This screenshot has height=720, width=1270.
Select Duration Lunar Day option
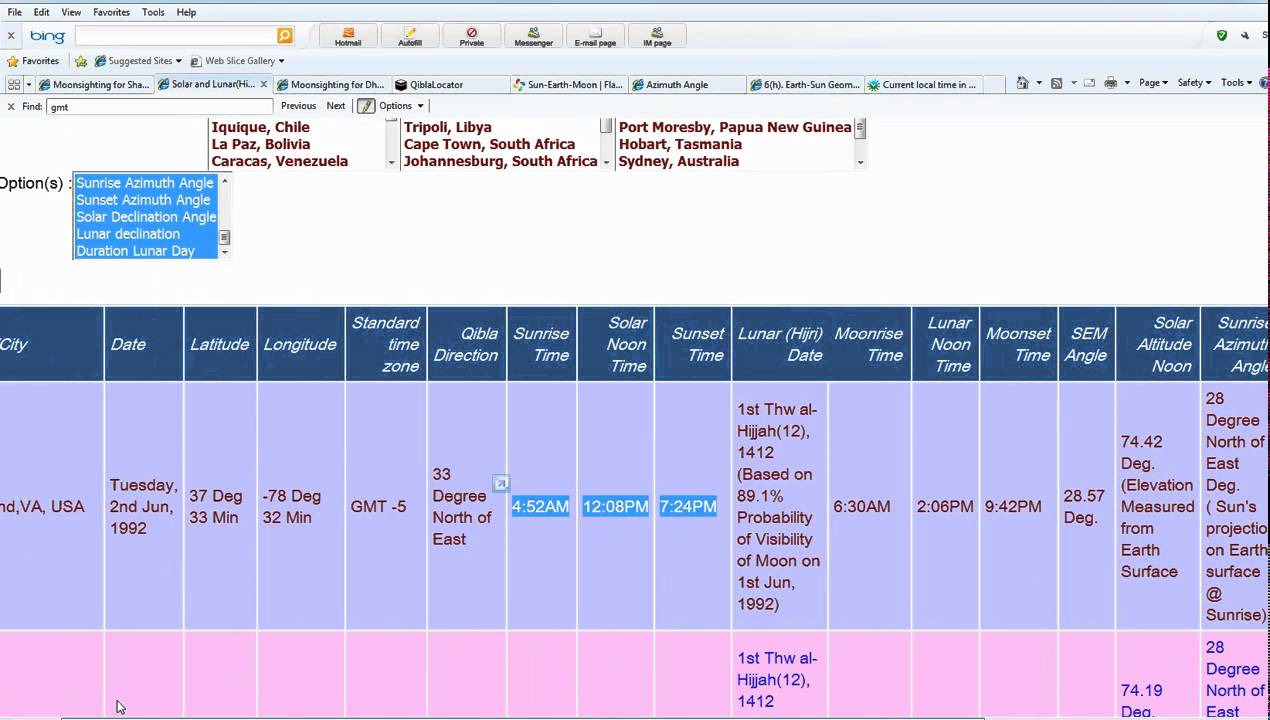[135, 251]
